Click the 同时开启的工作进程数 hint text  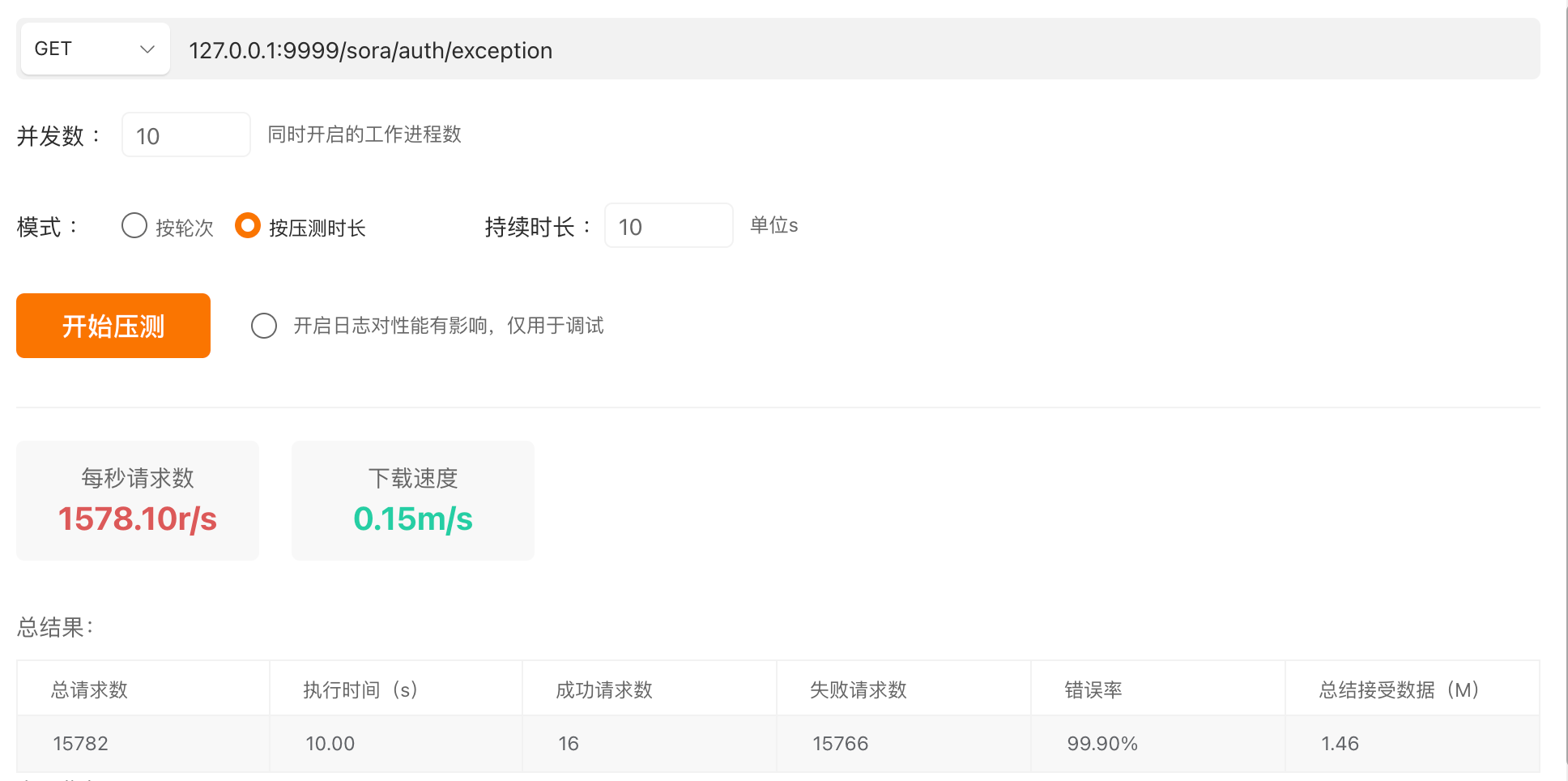364,134
